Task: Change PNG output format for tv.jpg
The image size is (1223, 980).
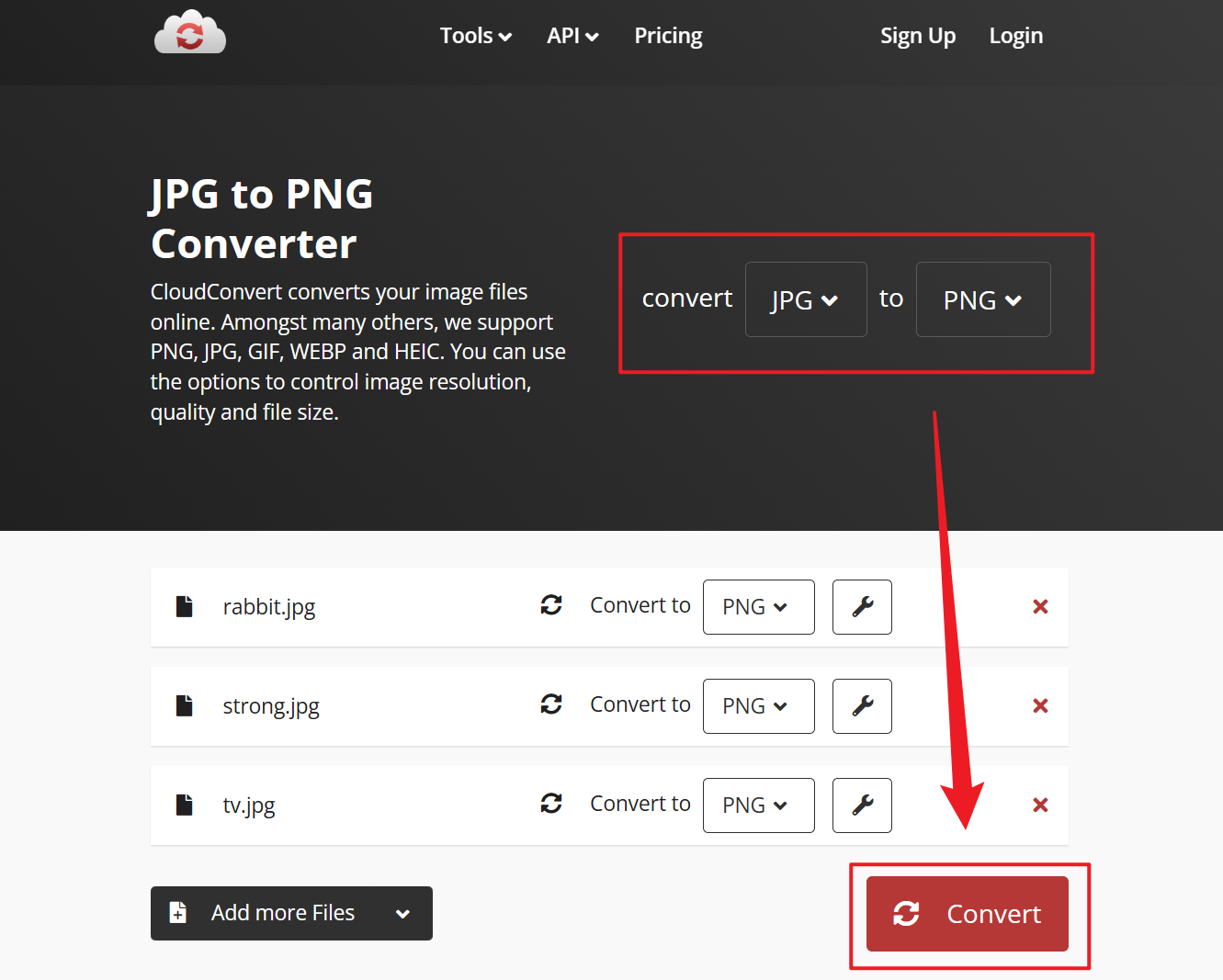Action: click(x=758, y=805)
